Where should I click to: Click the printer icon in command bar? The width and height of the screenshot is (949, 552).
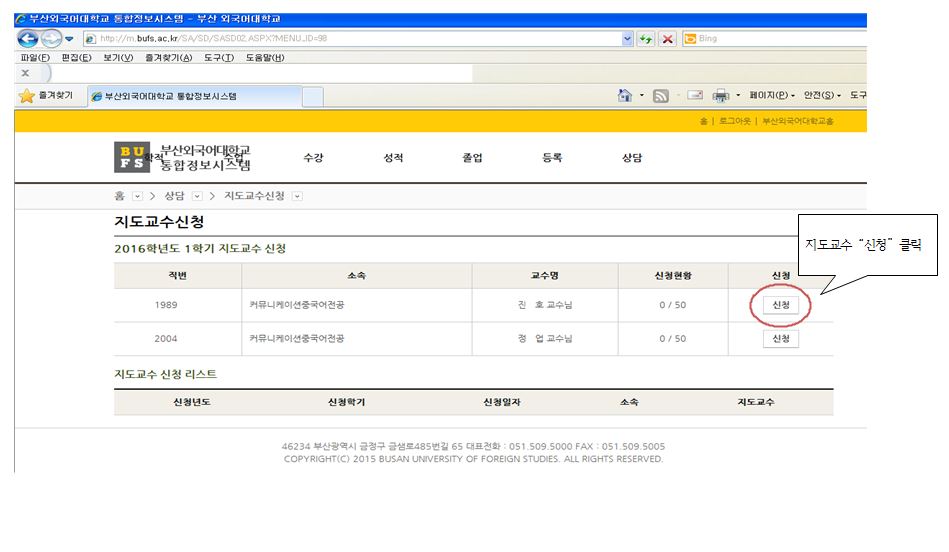click(722, 96)
